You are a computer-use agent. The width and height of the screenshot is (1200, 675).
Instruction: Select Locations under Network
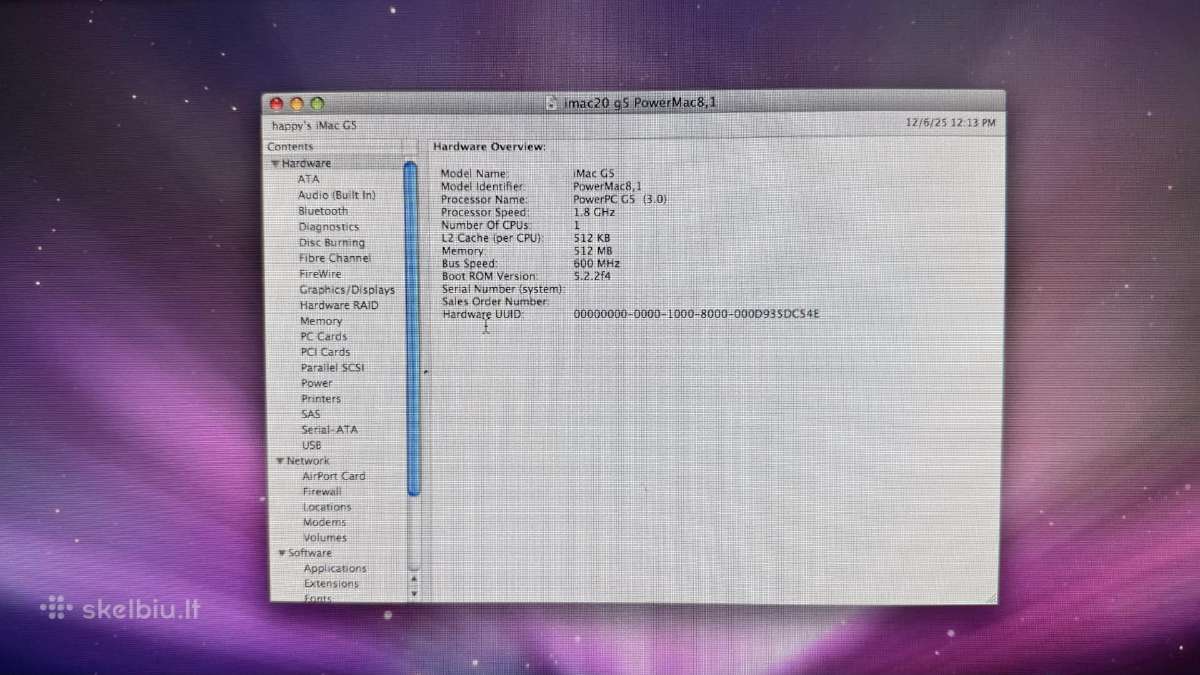327,507
